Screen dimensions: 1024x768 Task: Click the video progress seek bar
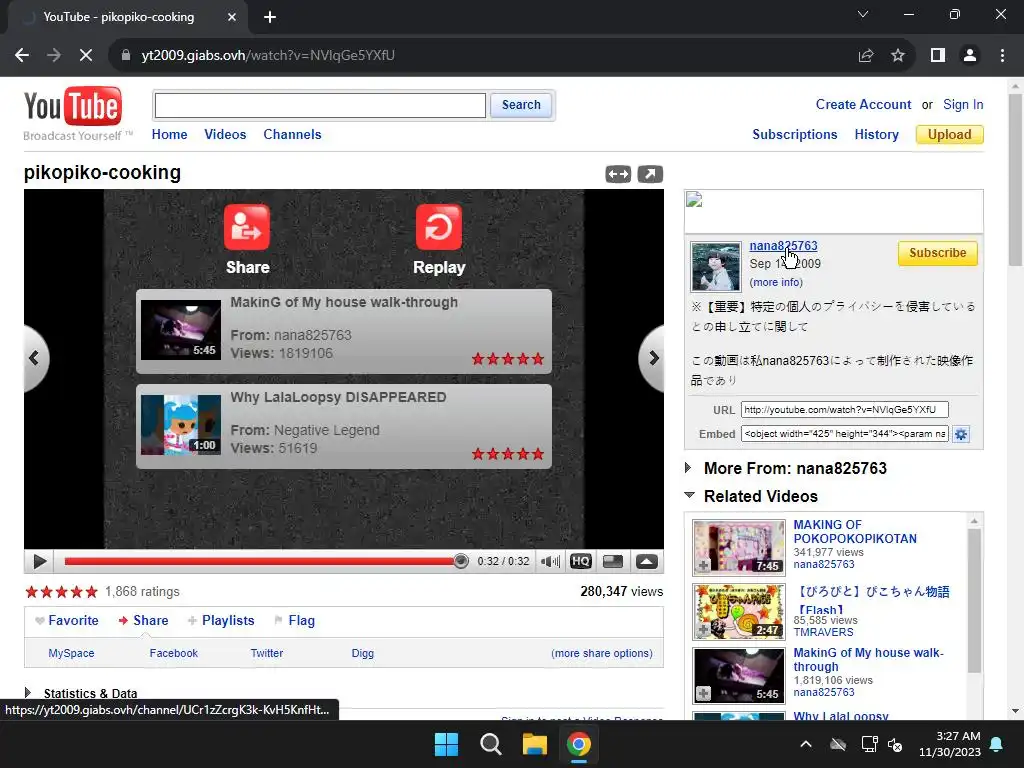click(263, 561)
